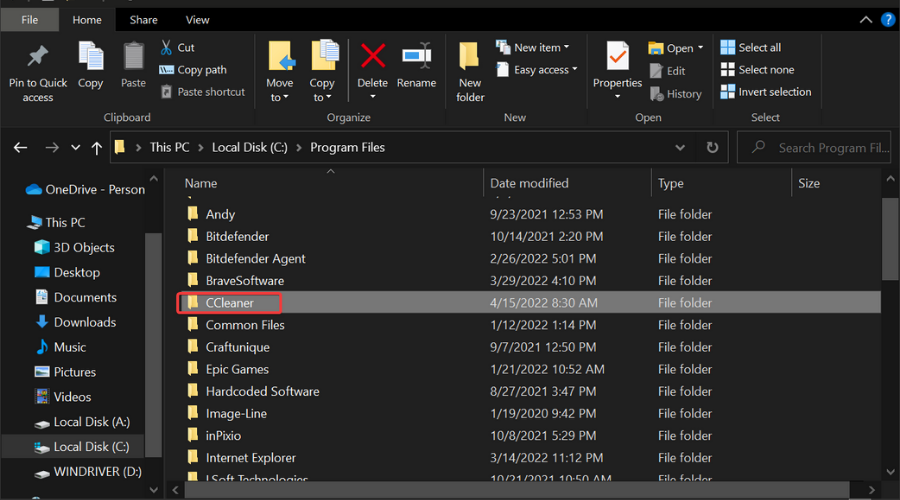
Task: Go forward with the right arrow
Action: (52, 148)
